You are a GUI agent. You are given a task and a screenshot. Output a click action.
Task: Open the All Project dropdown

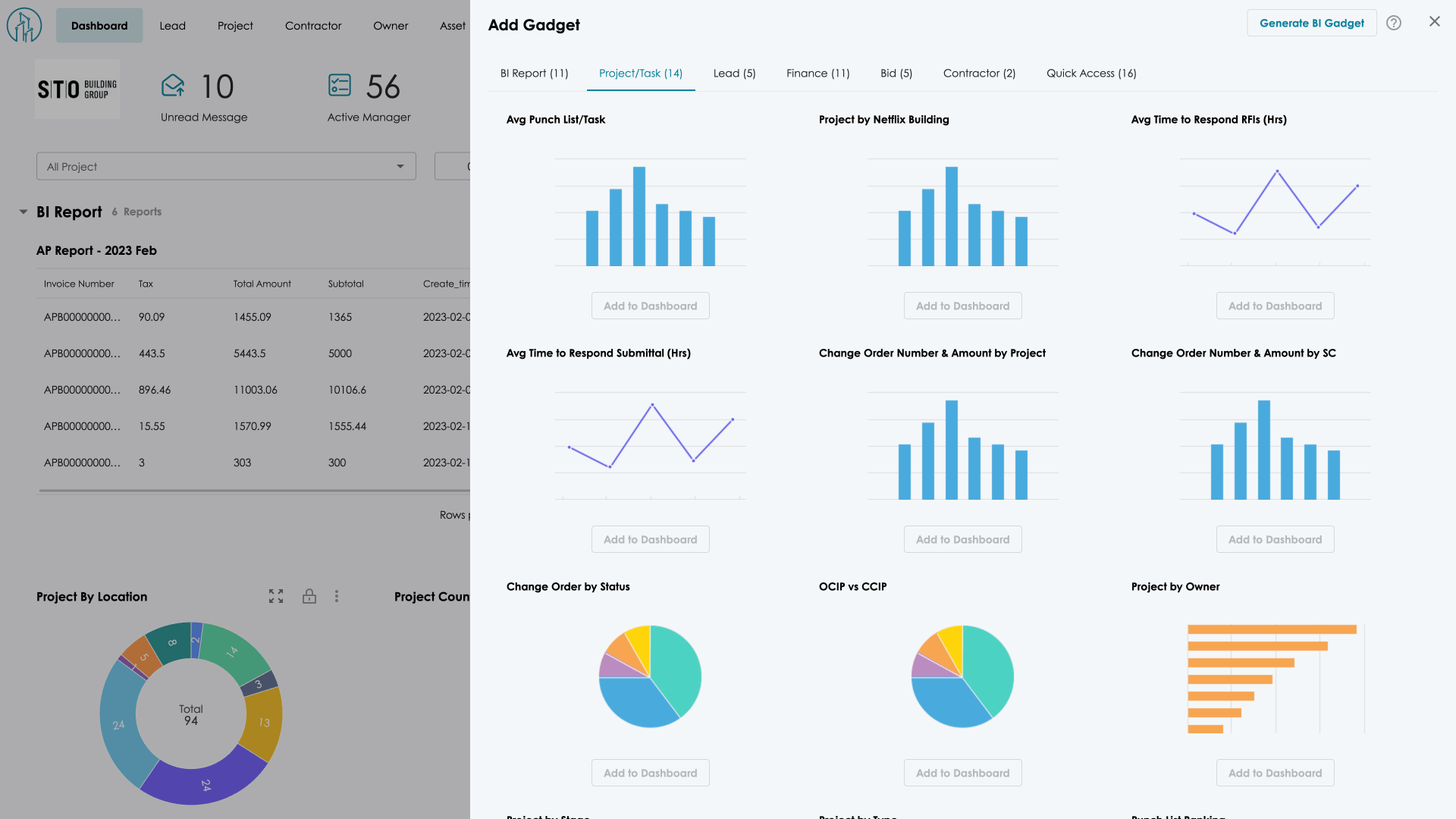pyautogui.click(x=226, y=167)
